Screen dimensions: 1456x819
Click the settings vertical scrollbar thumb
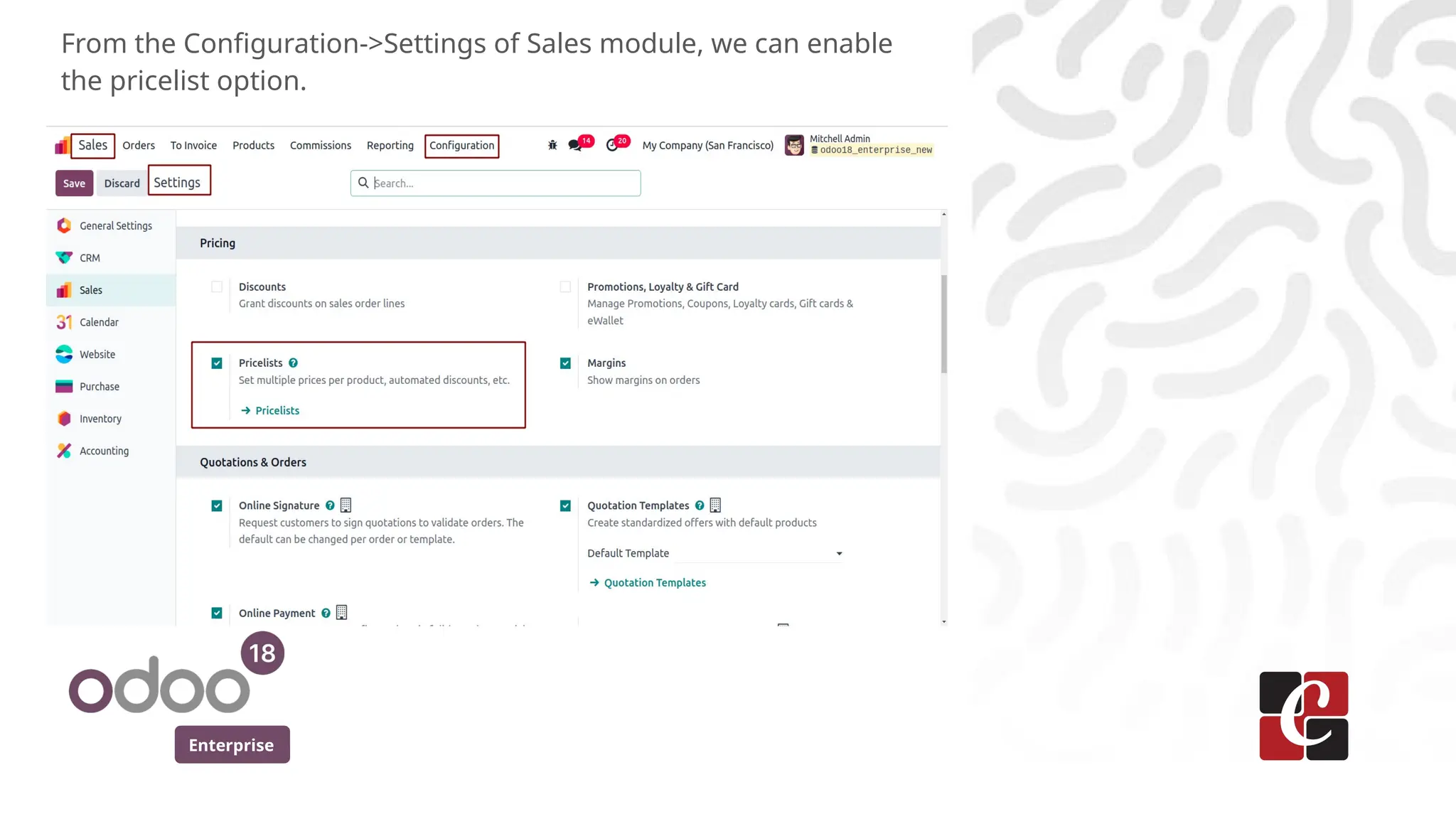(x=943, y=323)
